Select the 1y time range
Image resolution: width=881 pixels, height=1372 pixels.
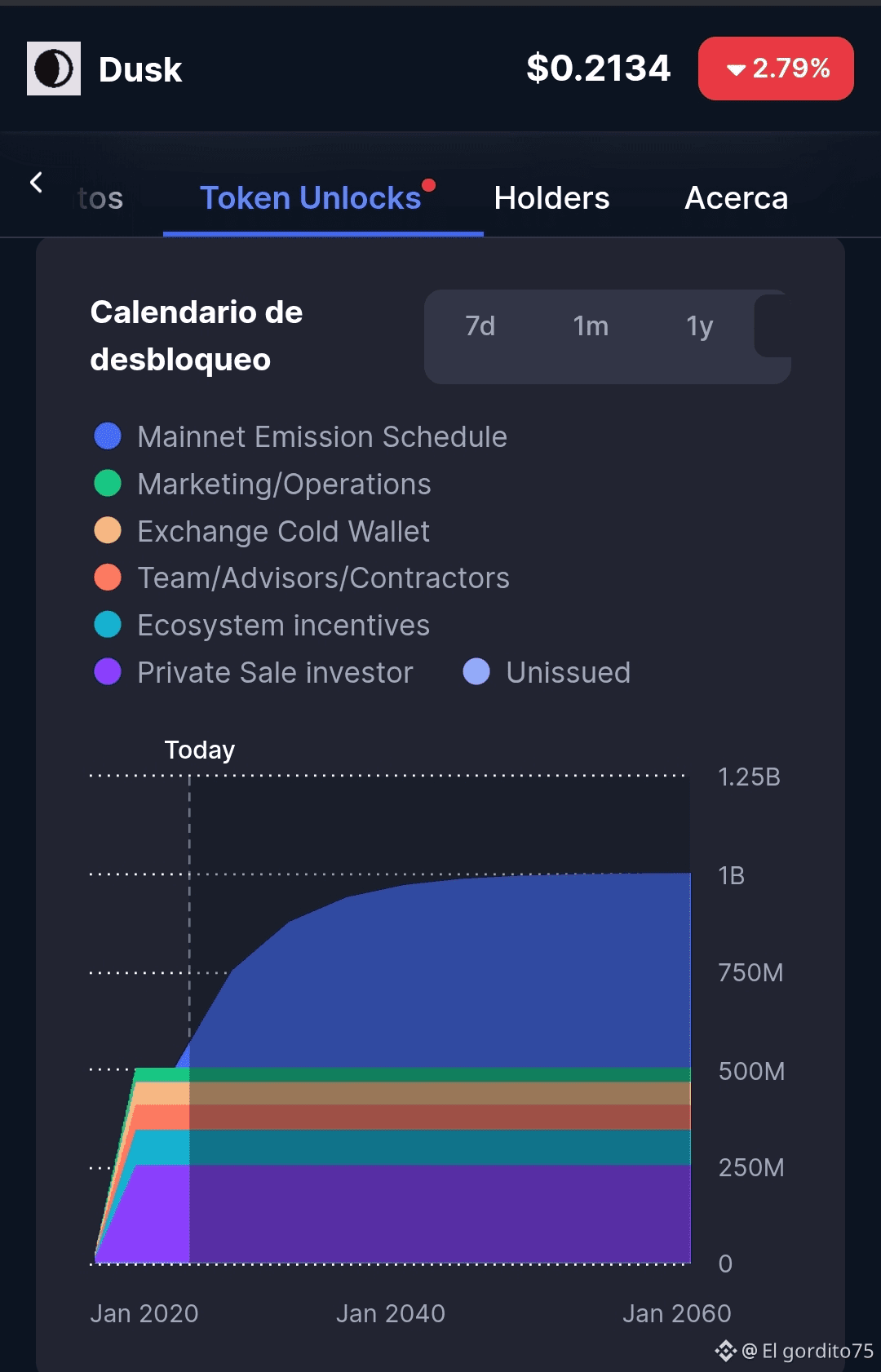pyautogui.click(x=699, y=326)
